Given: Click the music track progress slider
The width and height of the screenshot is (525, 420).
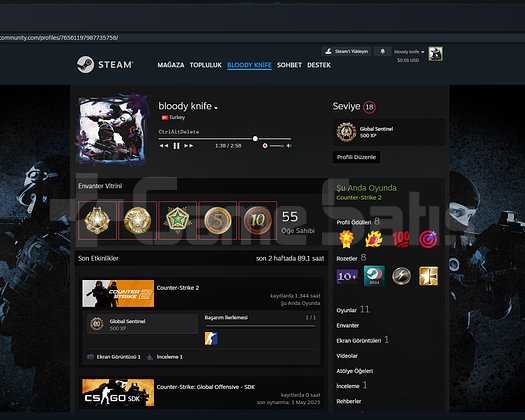Looking at the screenshot, I should [225, 139].
